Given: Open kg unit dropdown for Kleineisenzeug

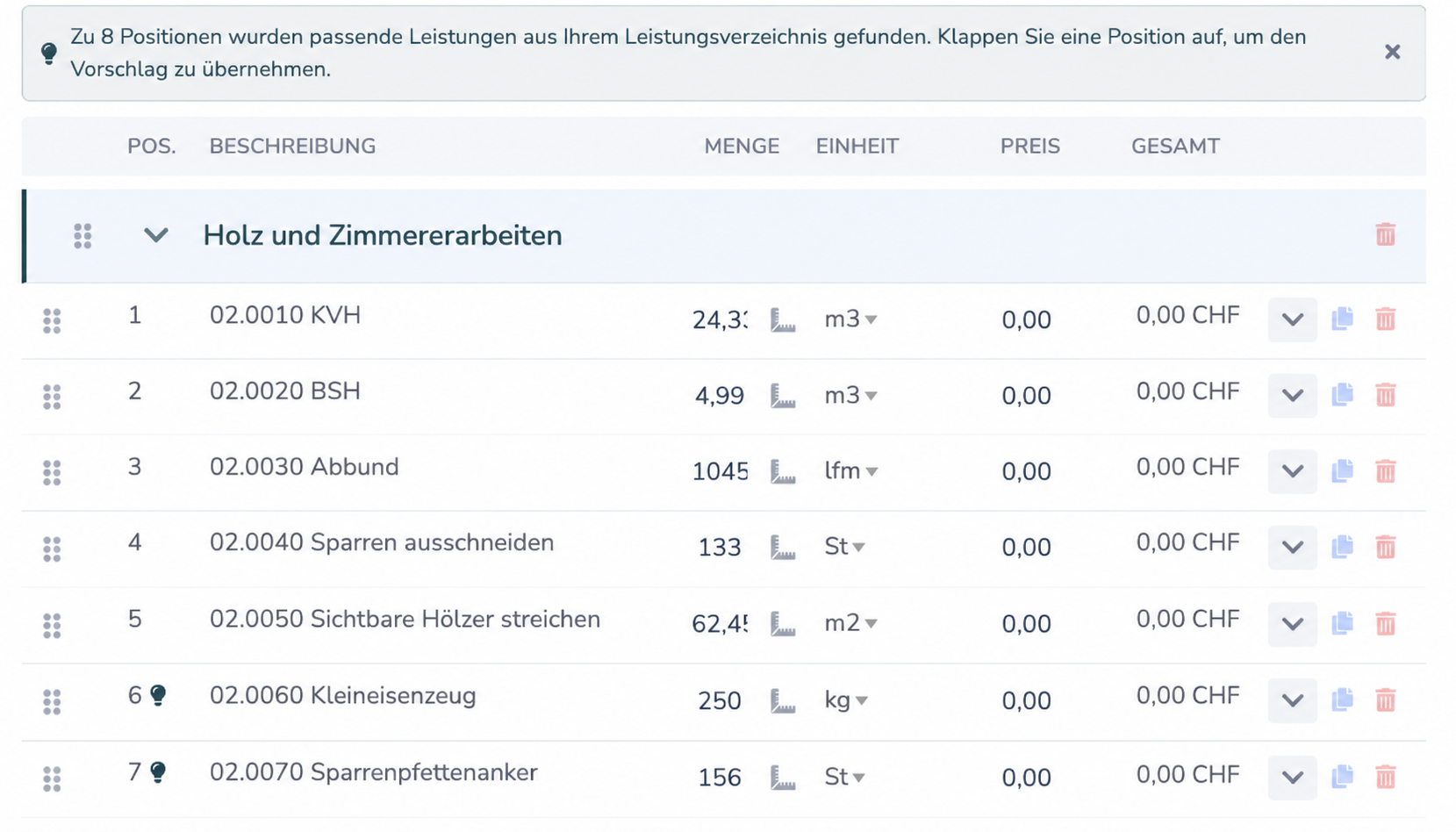Looking at the screenshot, I should [846, 700].
